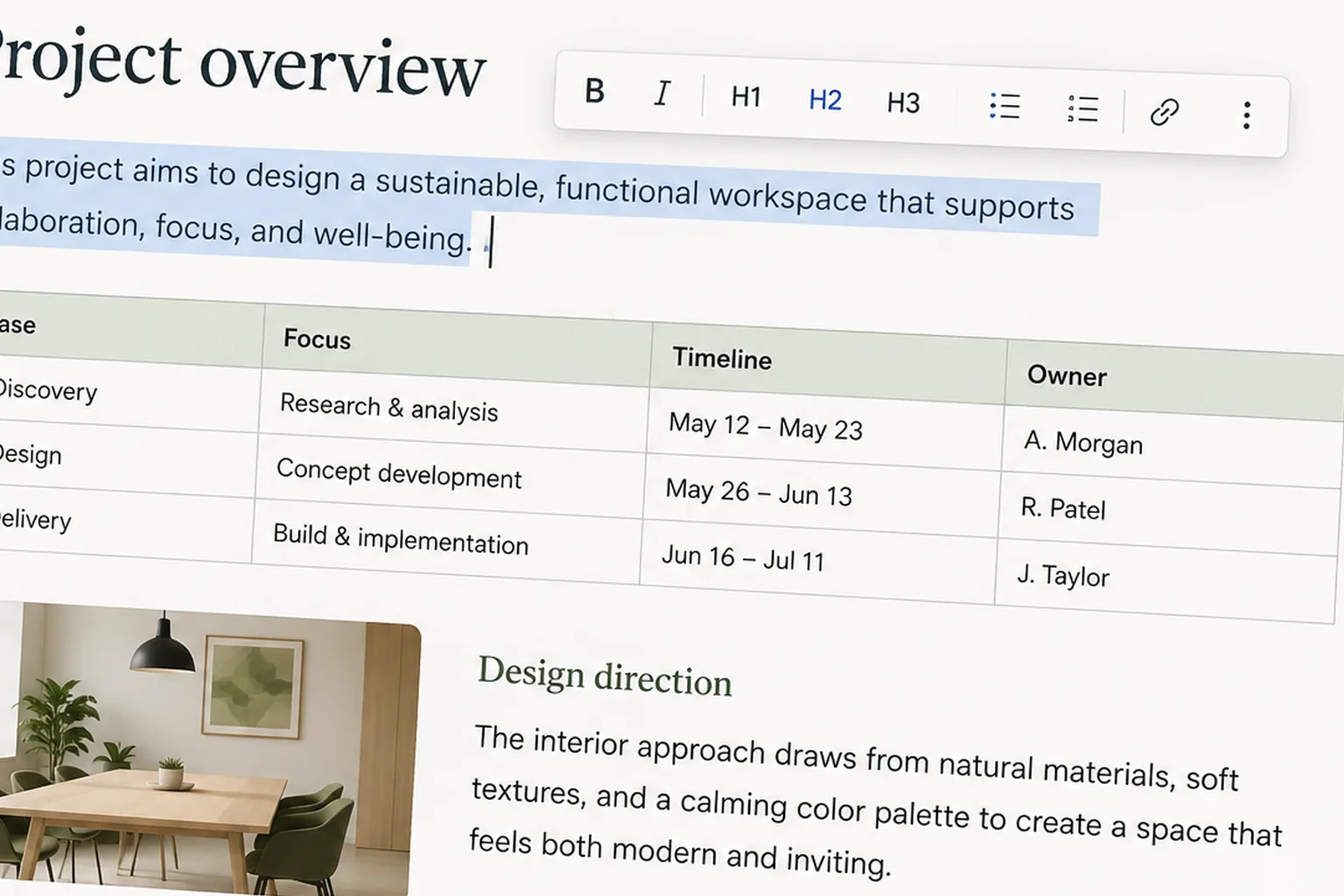The width and height of the screenshot is (1344, 896).
Task: Click the May 26 – Jun 13 cell
Action: (822, 494)
